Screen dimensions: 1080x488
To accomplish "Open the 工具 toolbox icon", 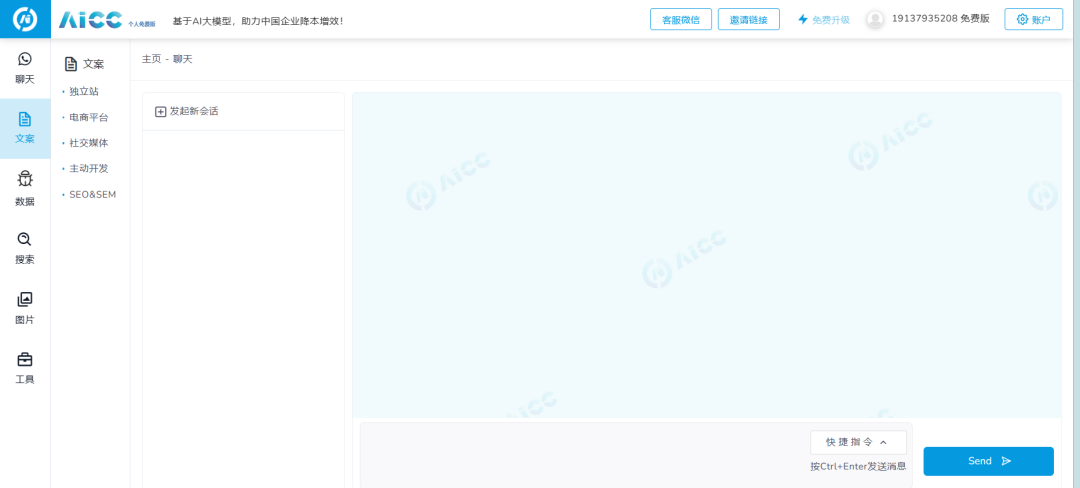I will [25, 359].
